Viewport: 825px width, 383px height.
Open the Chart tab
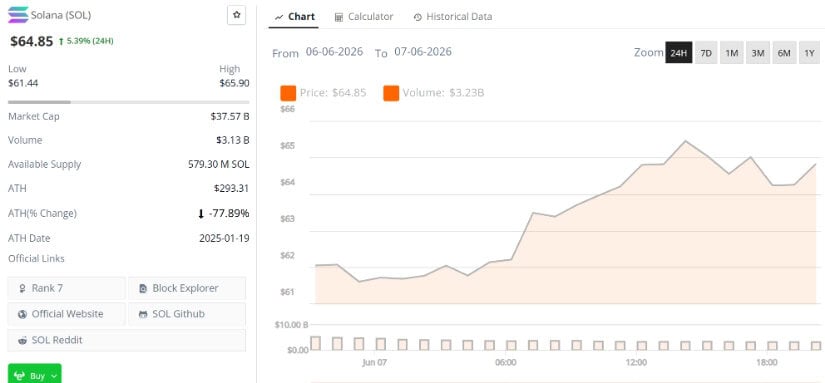[x=295, y=17]
